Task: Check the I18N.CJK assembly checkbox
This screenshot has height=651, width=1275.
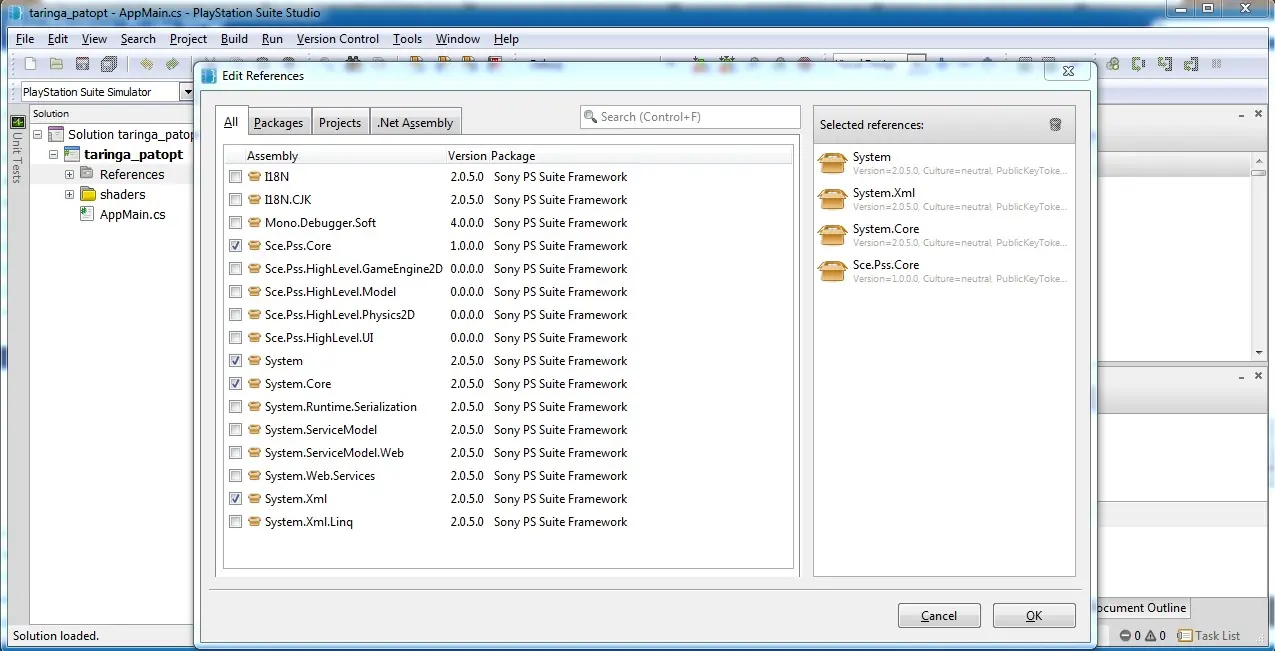Action: coord(235,200)
